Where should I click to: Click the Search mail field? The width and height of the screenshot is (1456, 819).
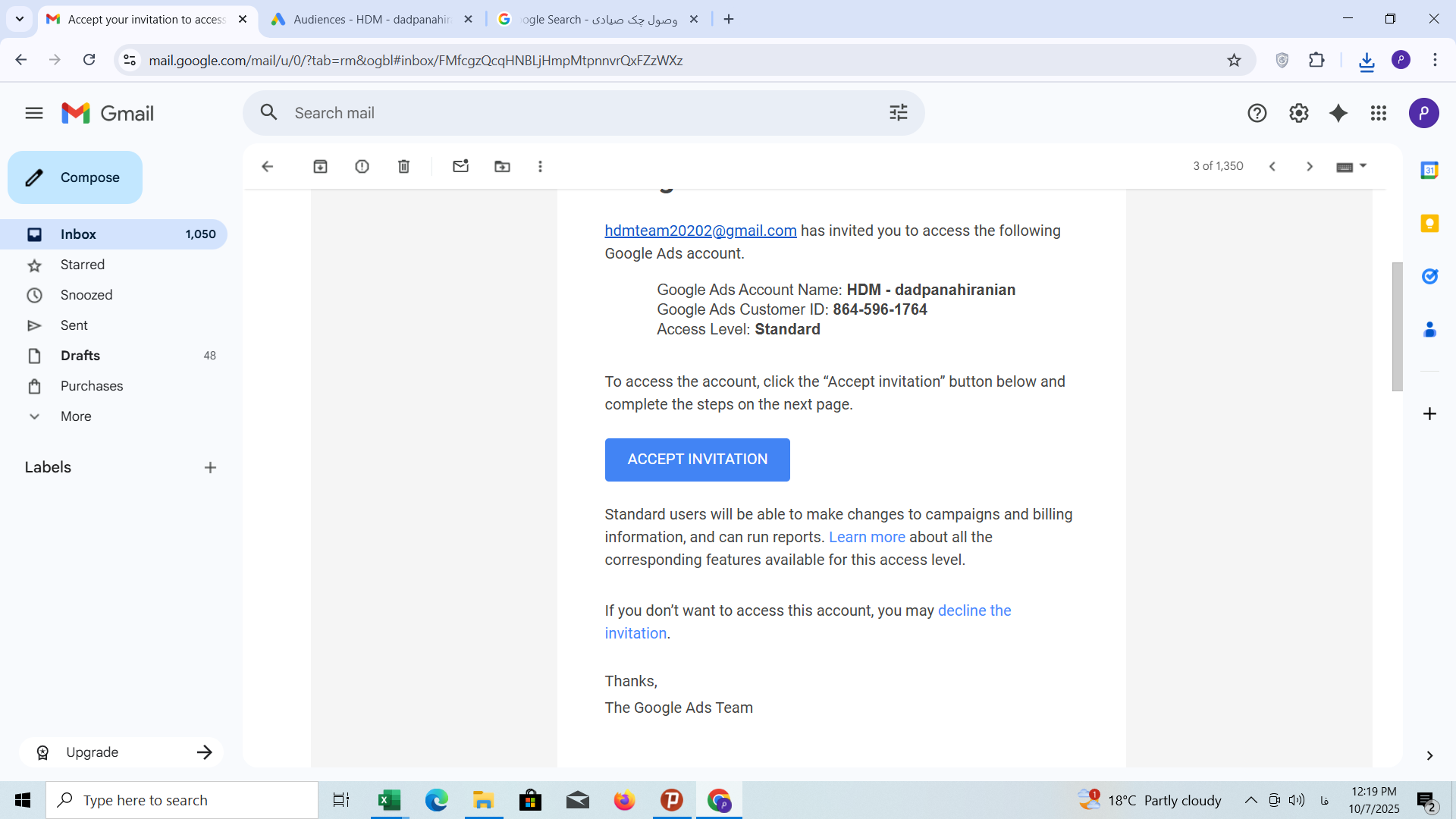(576, 113)
